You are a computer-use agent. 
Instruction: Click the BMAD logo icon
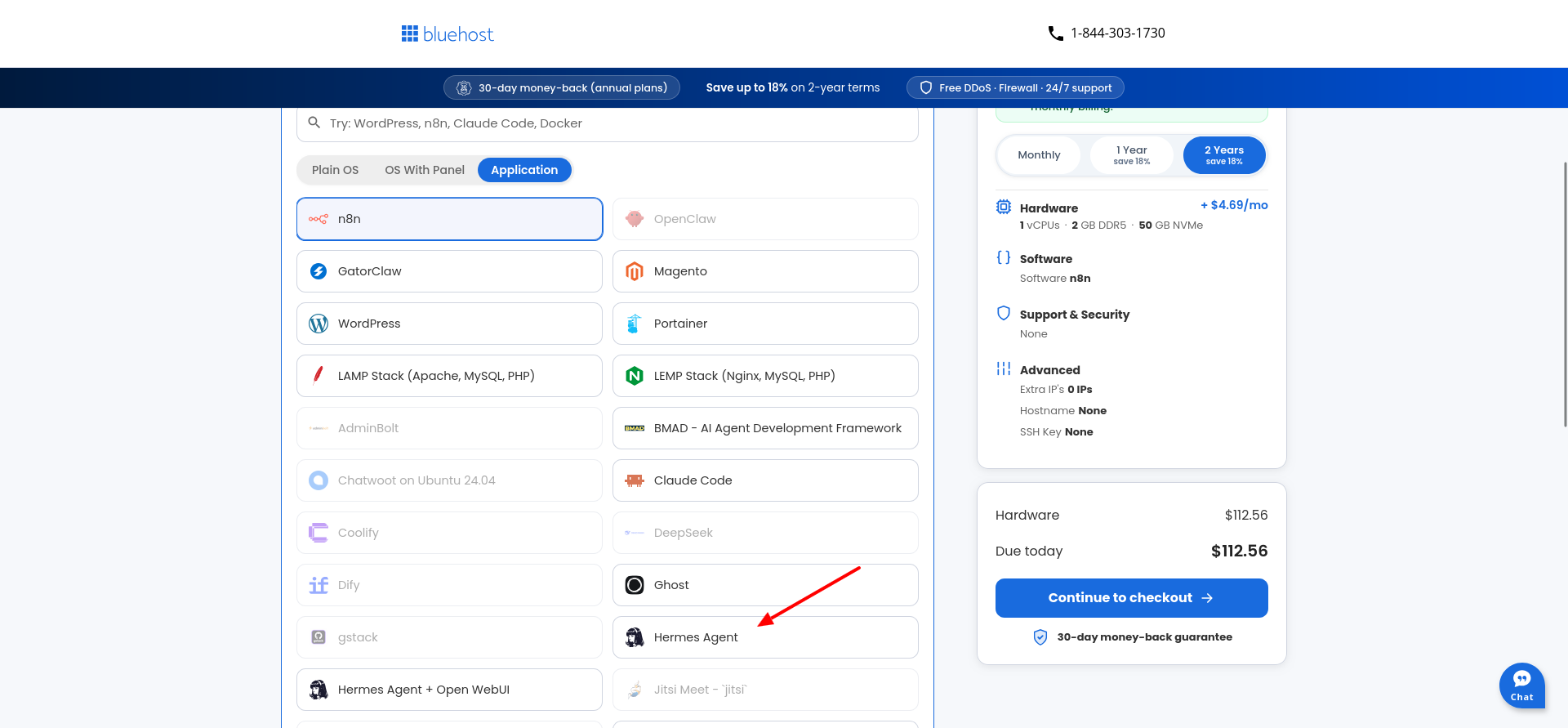635,428
